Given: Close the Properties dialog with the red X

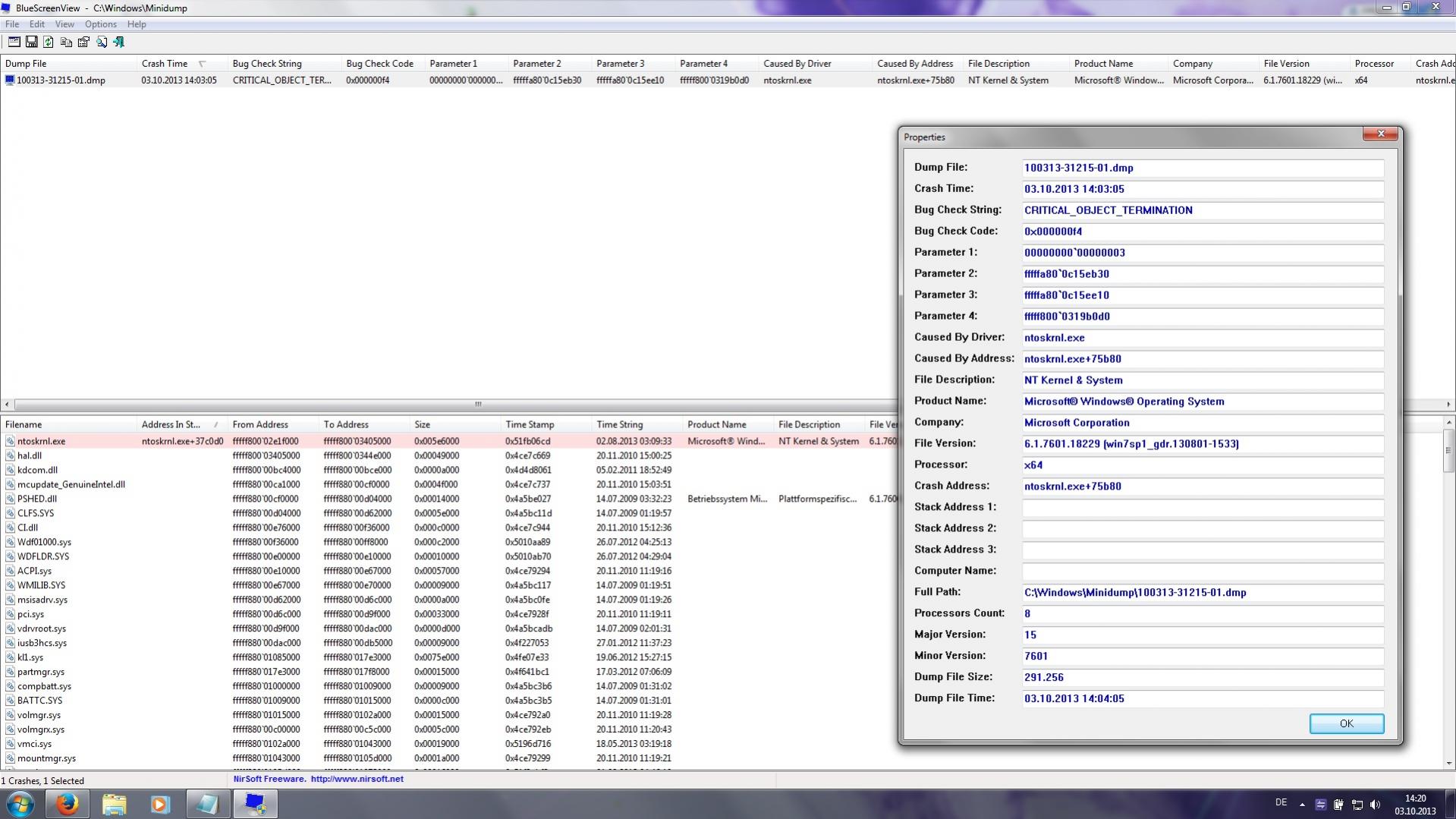Looking at the screenshot, I should point(1380,134).
